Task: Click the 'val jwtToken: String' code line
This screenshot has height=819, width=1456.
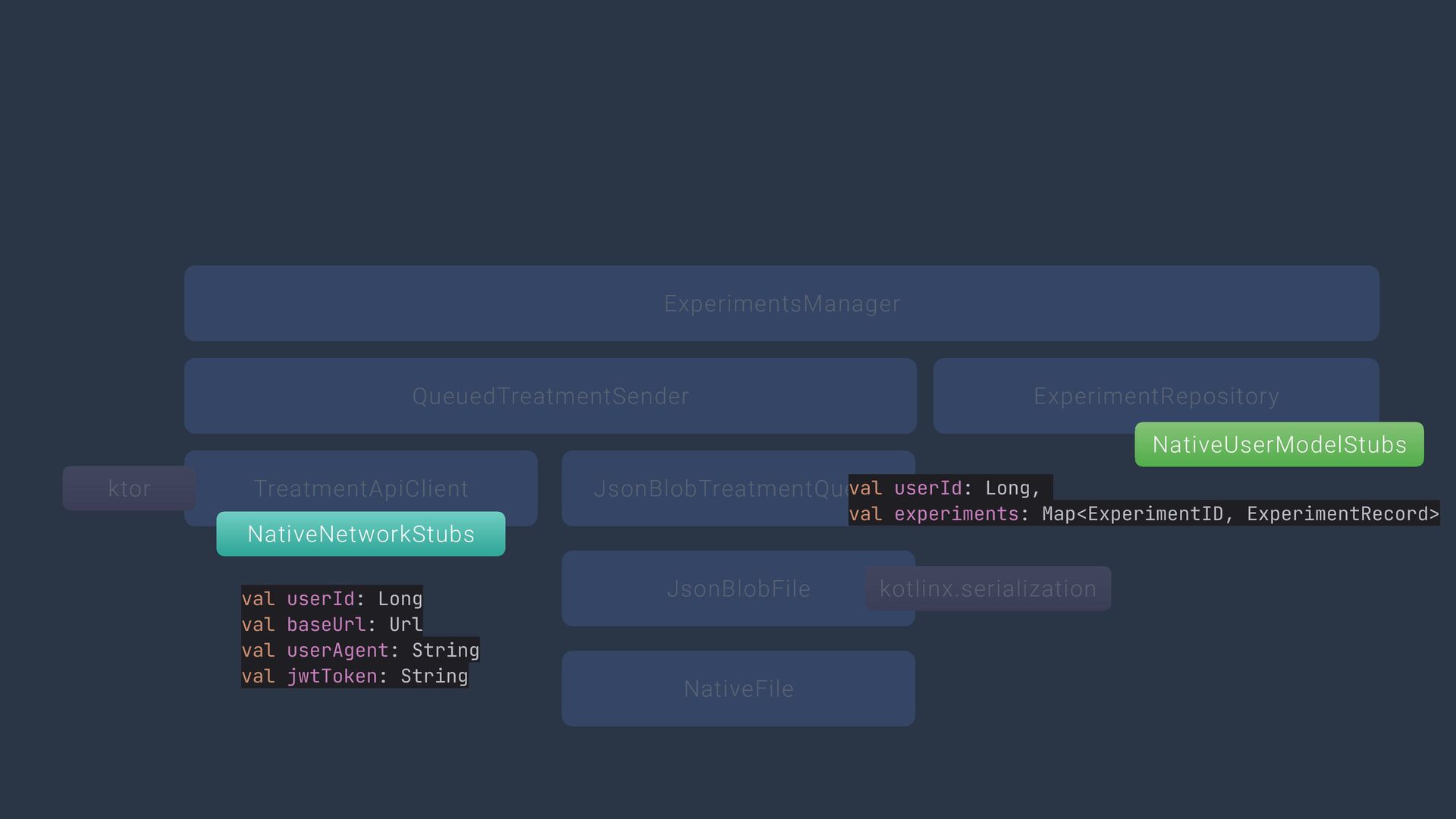Action: (x=354, y=676)
